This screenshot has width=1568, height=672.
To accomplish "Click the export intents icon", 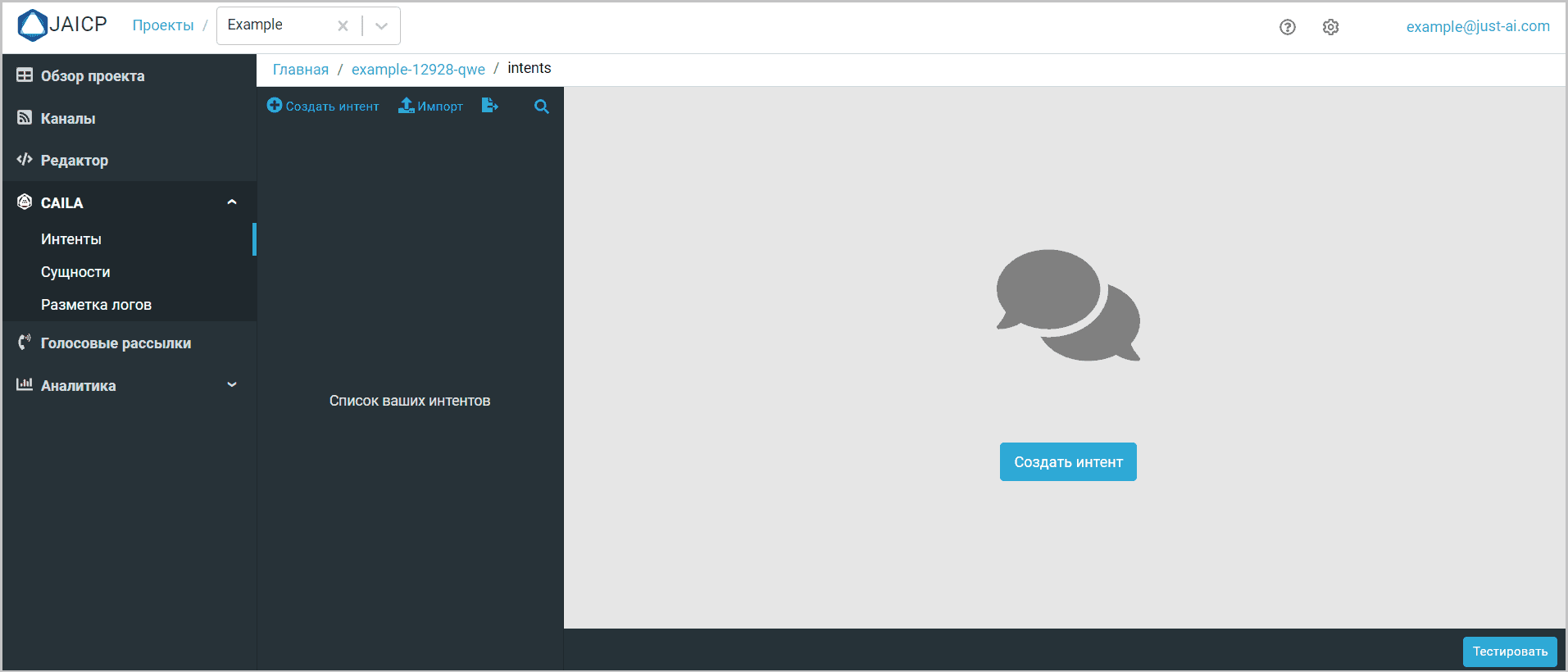I will 489,106.
